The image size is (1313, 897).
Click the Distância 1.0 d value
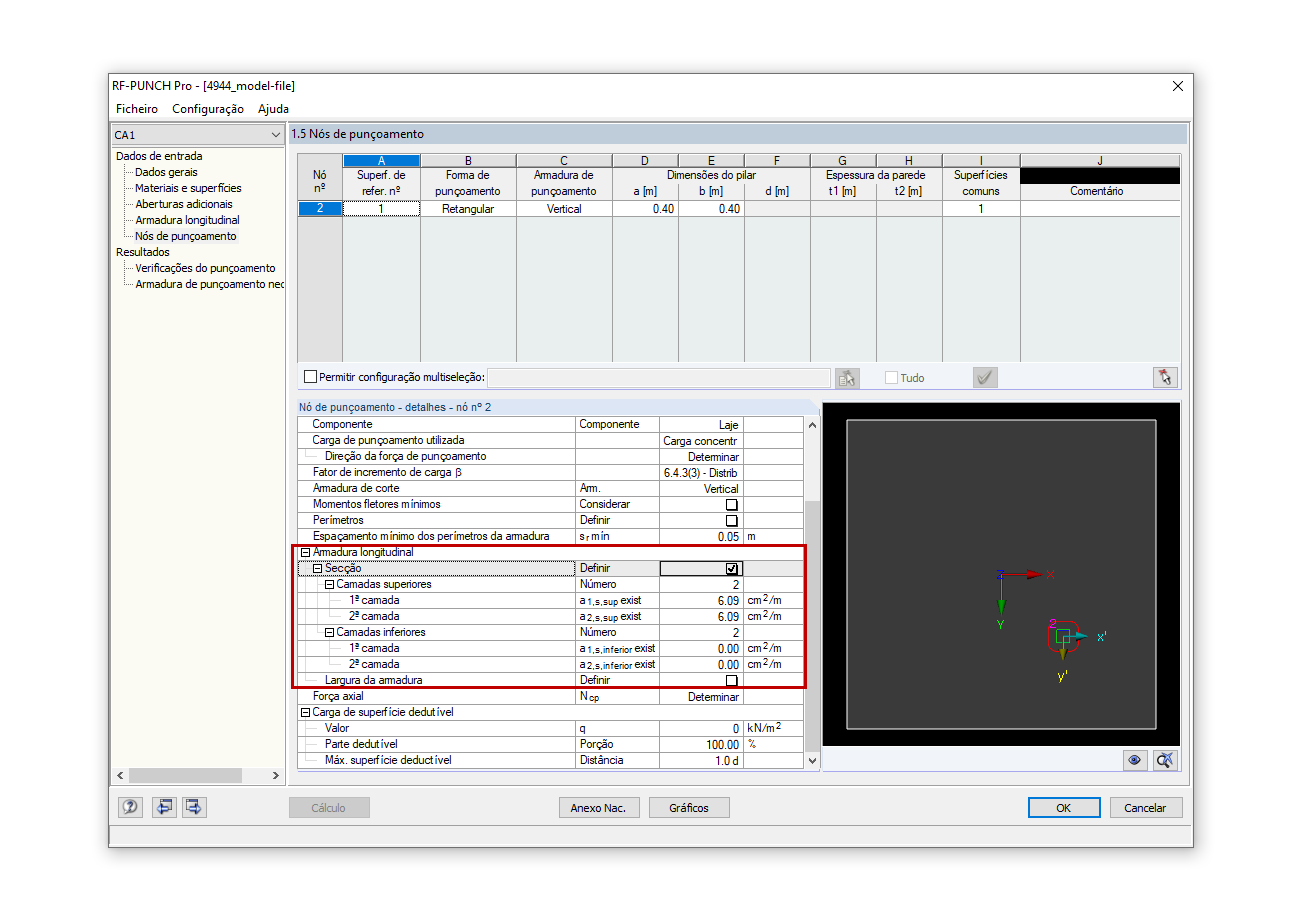pos(701,761)
